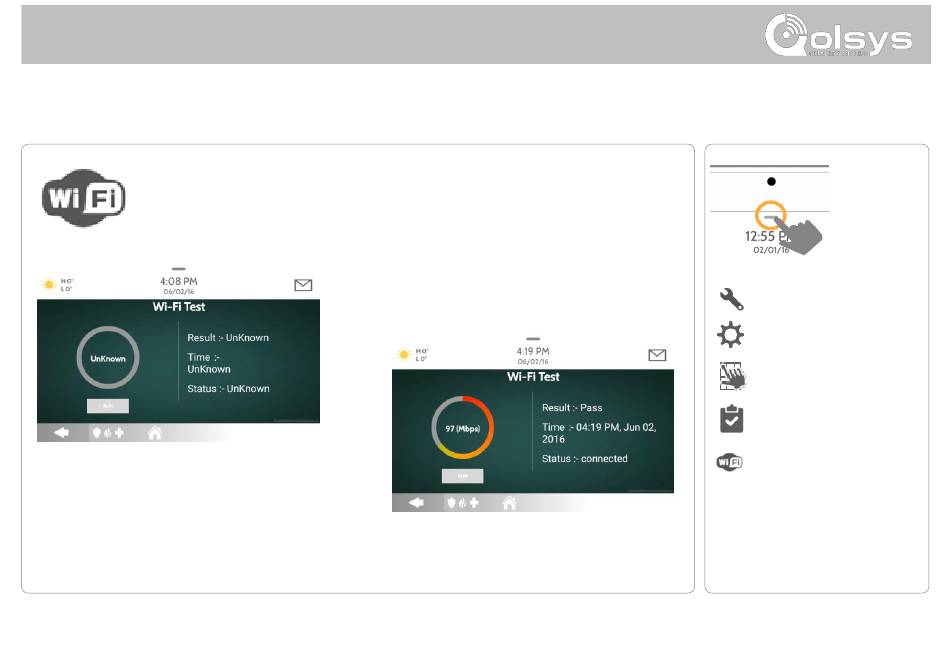950x647 pixels.
Task: Click the UnKnown circular speed gauge
Action: click(108, 358)
